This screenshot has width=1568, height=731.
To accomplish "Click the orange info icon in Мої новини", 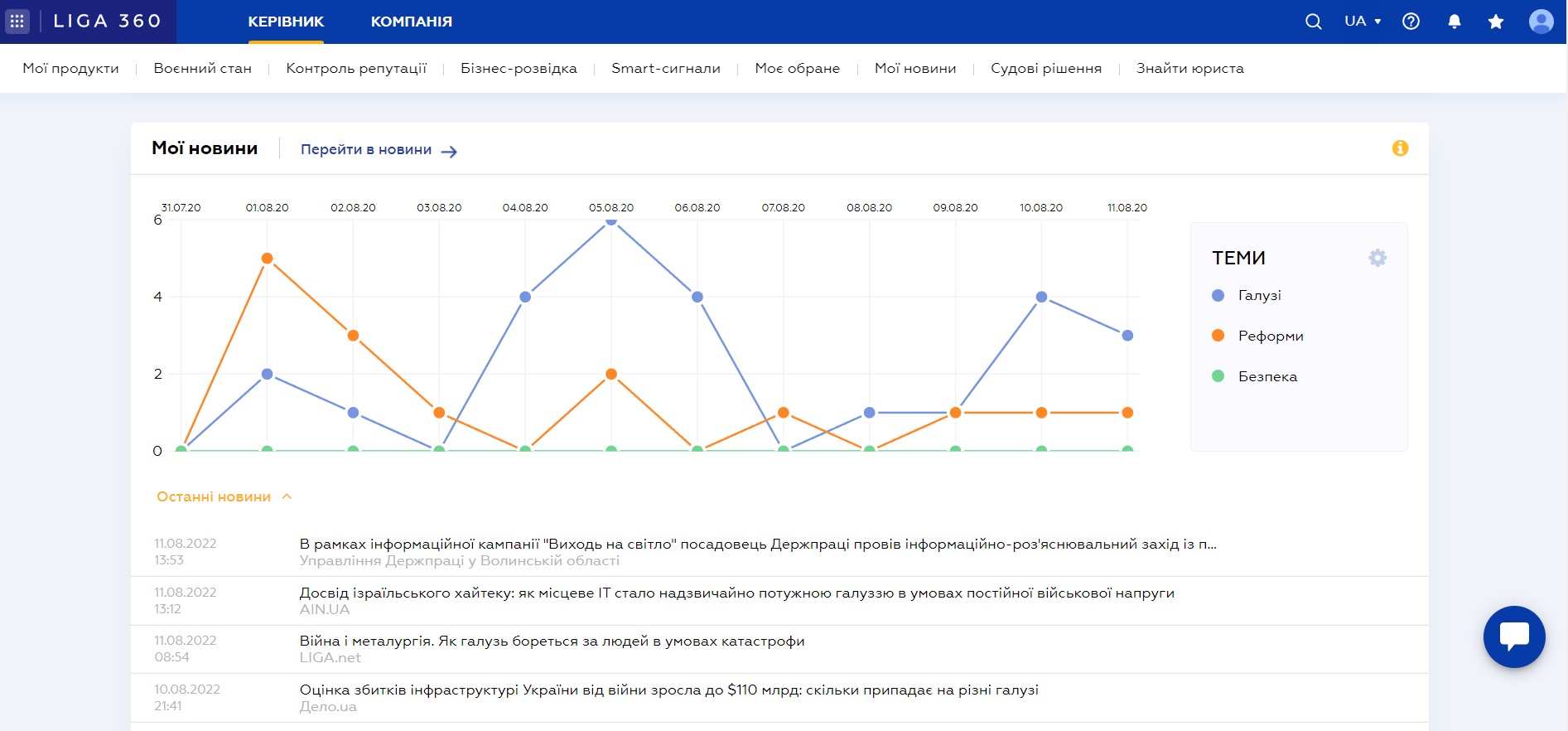I will pyautogui.click(x=1400, y=148).
